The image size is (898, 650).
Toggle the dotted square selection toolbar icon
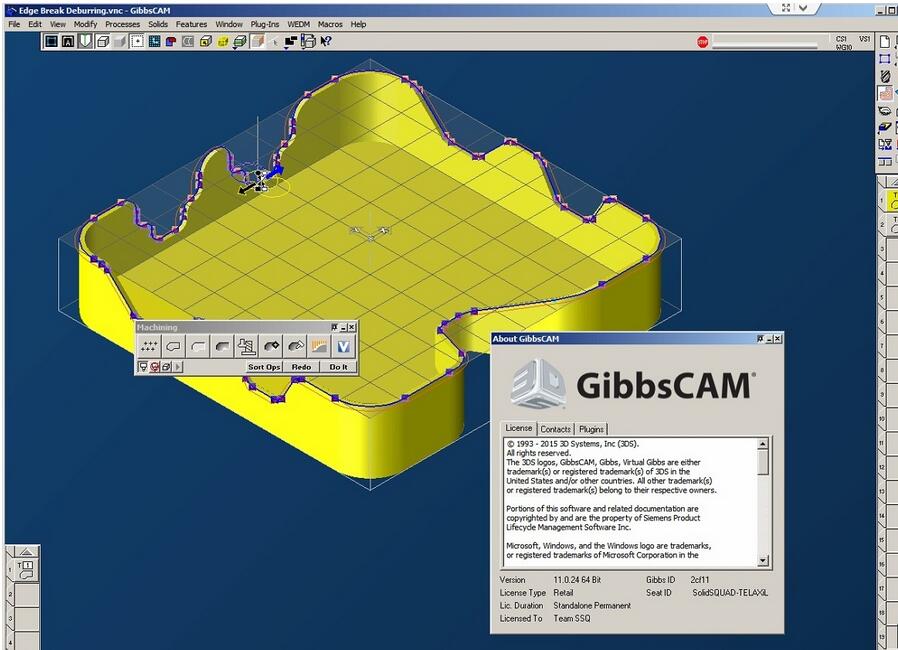(x=137, y=41)
